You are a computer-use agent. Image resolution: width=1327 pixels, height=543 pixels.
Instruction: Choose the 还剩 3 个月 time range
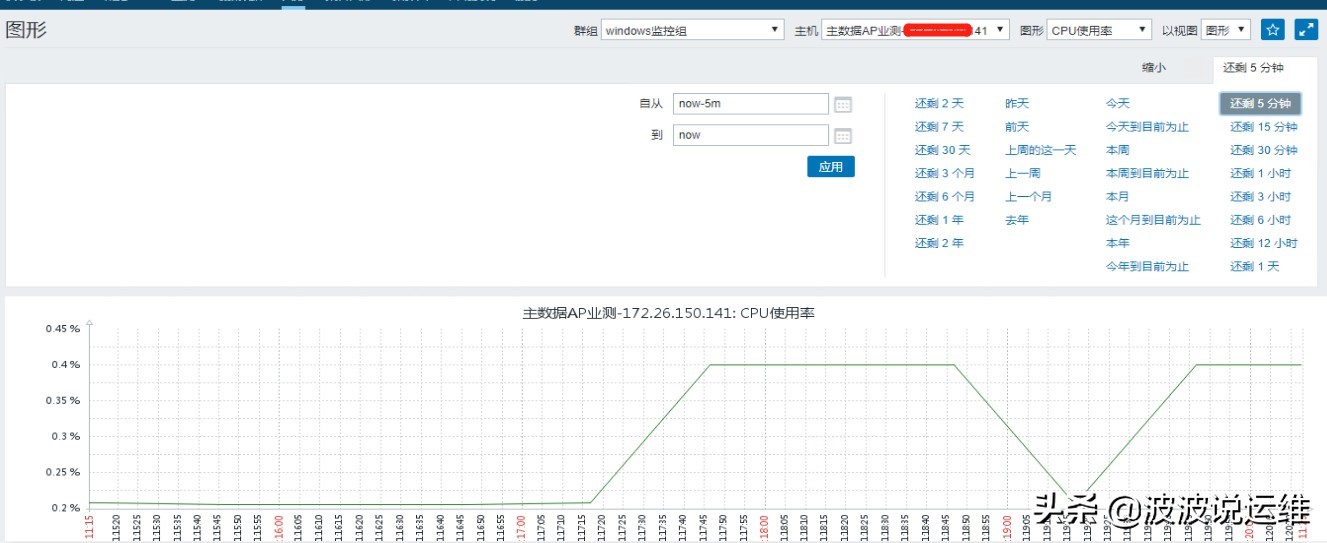[944, 173]
